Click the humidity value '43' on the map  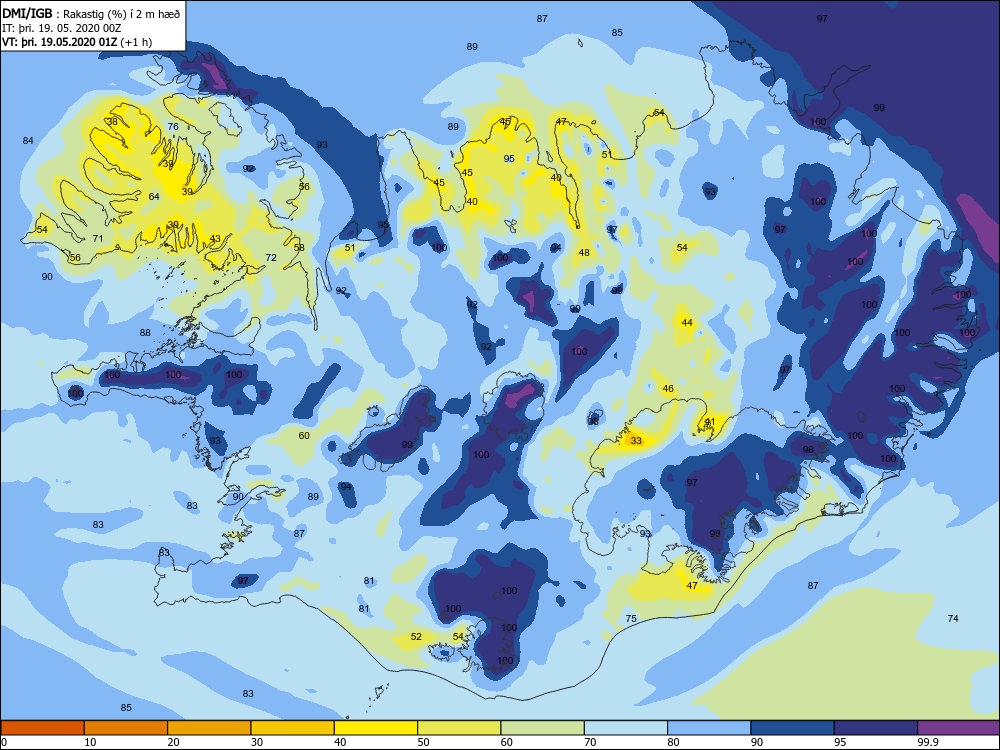point(216,239)
